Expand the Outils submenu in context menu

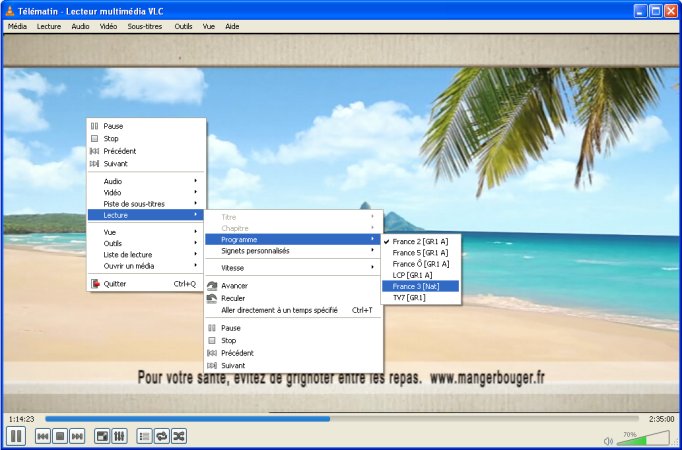pyautogui.click(x=146, y=243)
